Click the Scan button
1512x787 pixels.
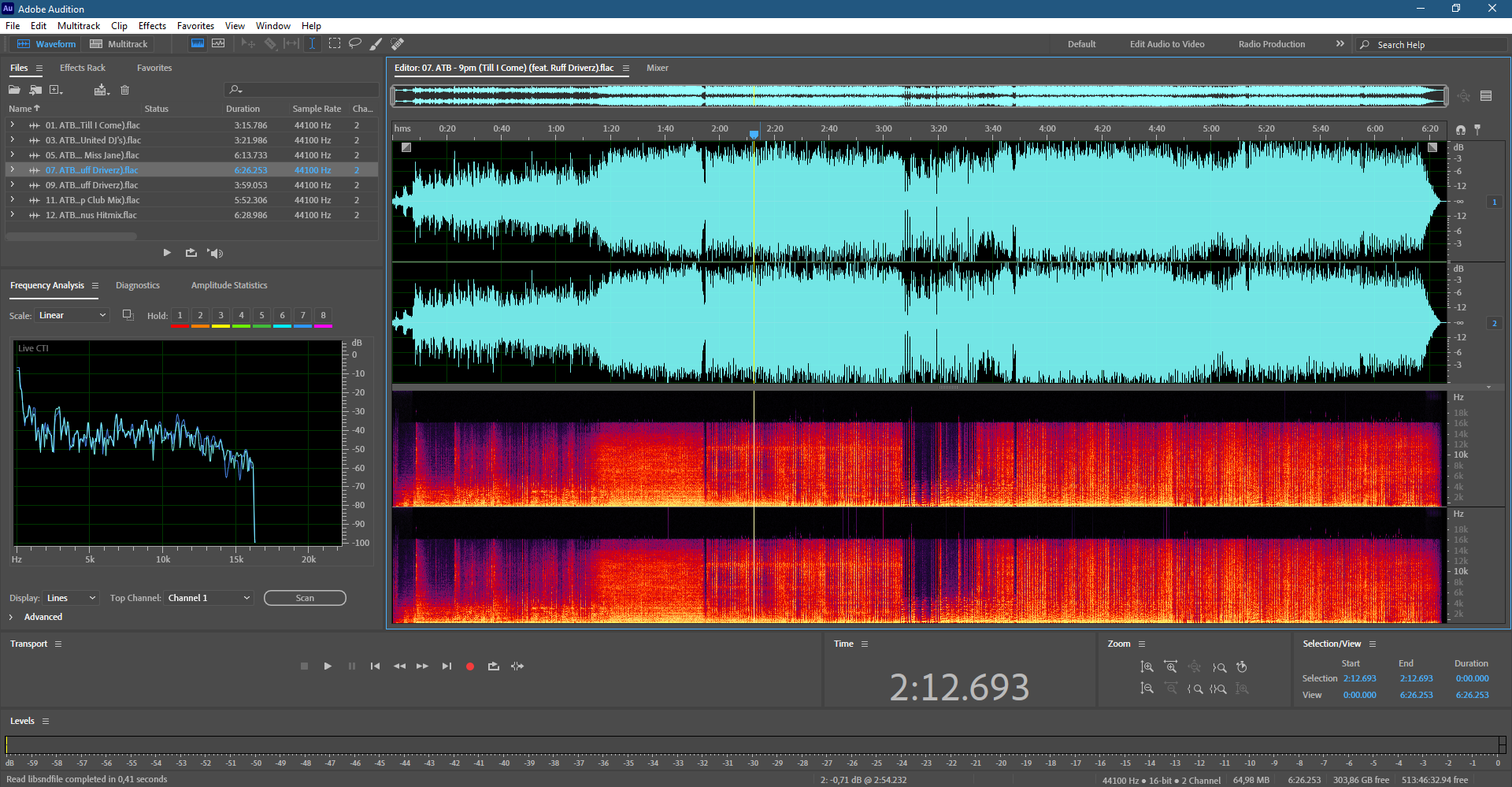305,598
